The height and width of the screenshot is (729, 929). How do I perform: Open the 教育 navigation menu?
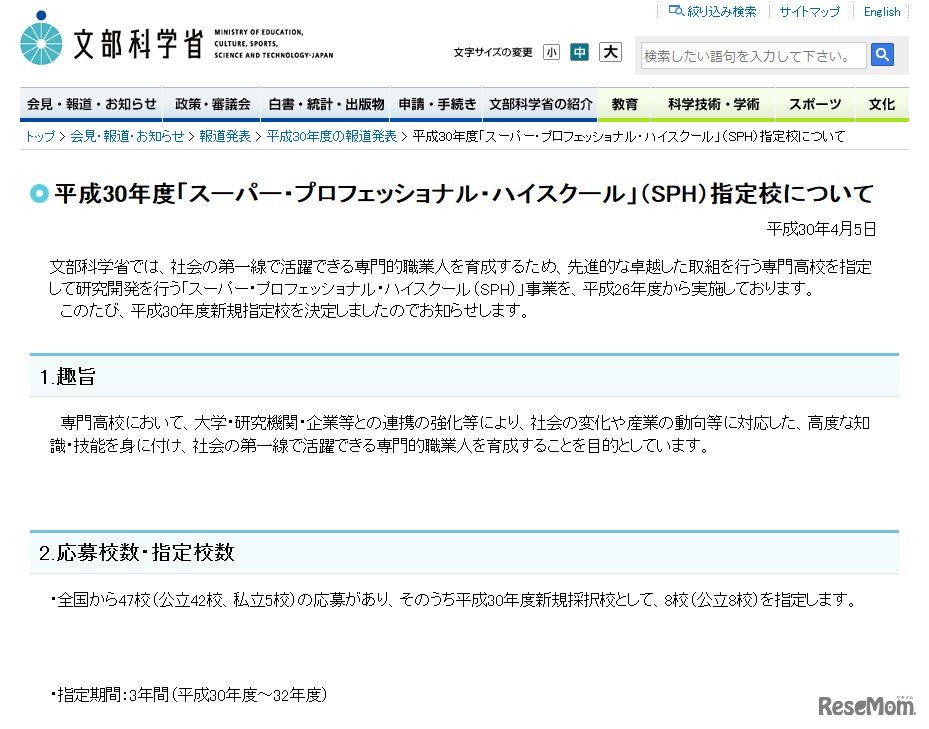coord(624,103)
